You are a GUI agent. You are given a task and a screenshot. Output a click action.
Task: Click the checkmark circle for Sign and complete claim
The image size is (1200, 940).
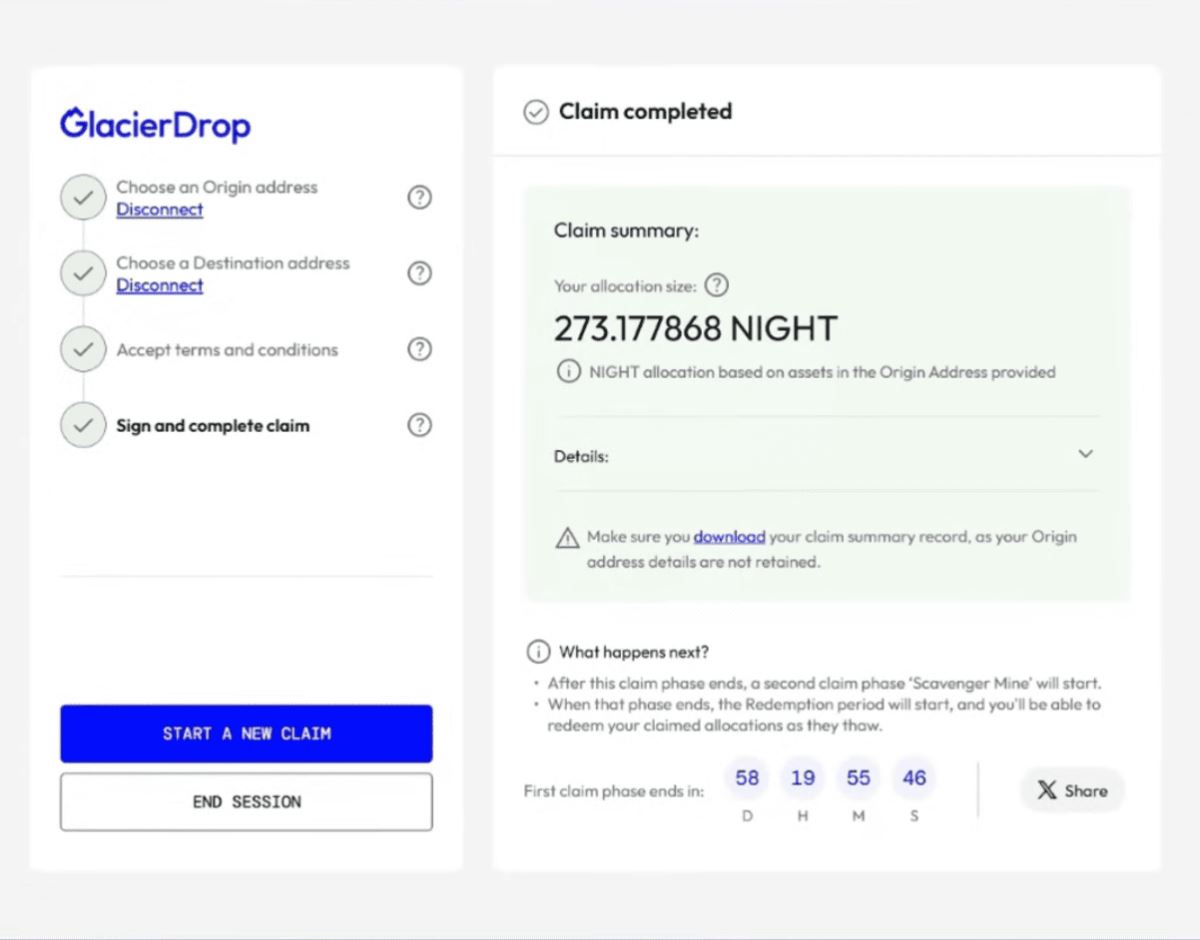click(83, 425)
